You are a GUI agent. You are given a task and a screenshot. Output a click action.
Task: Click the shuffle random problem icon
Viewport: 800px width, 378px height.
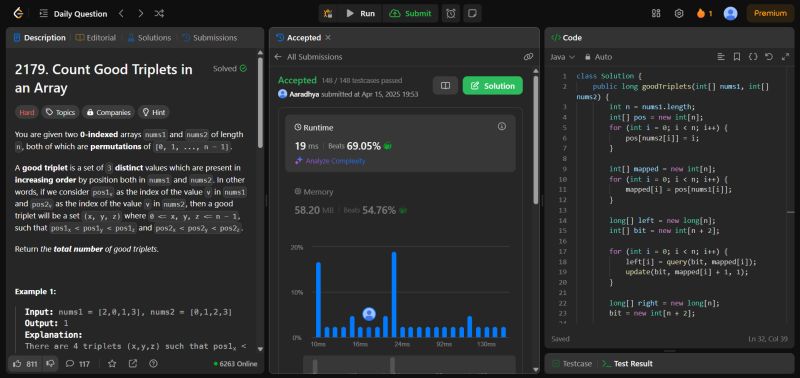[x=159, y=14]
